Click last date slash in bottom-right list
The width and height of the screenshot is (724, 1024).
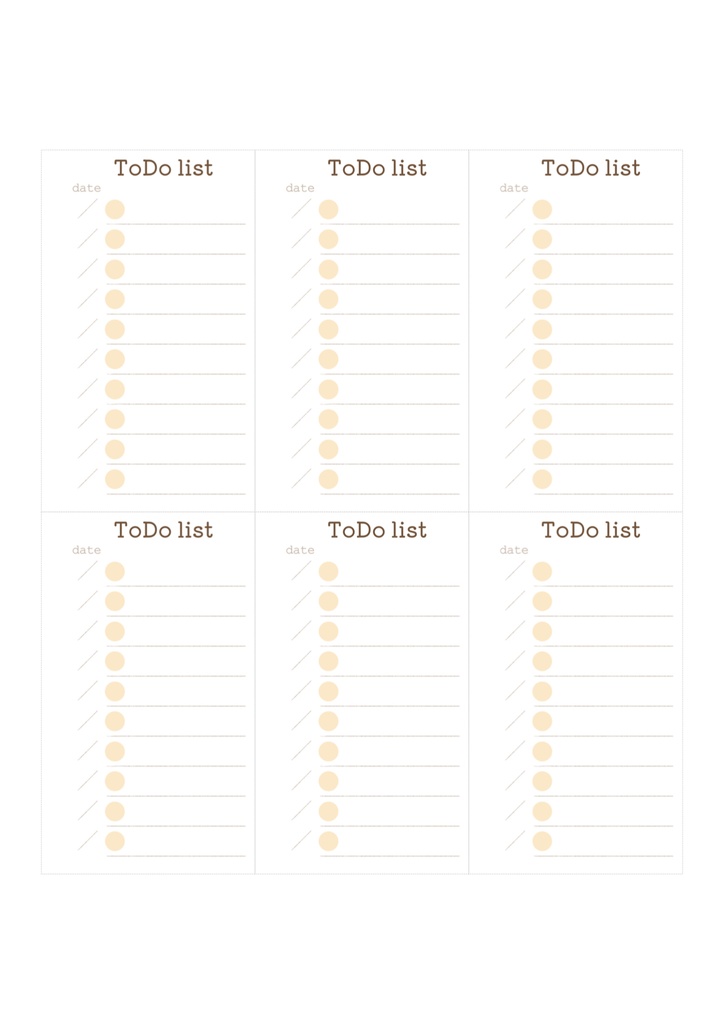click(516, 840)
